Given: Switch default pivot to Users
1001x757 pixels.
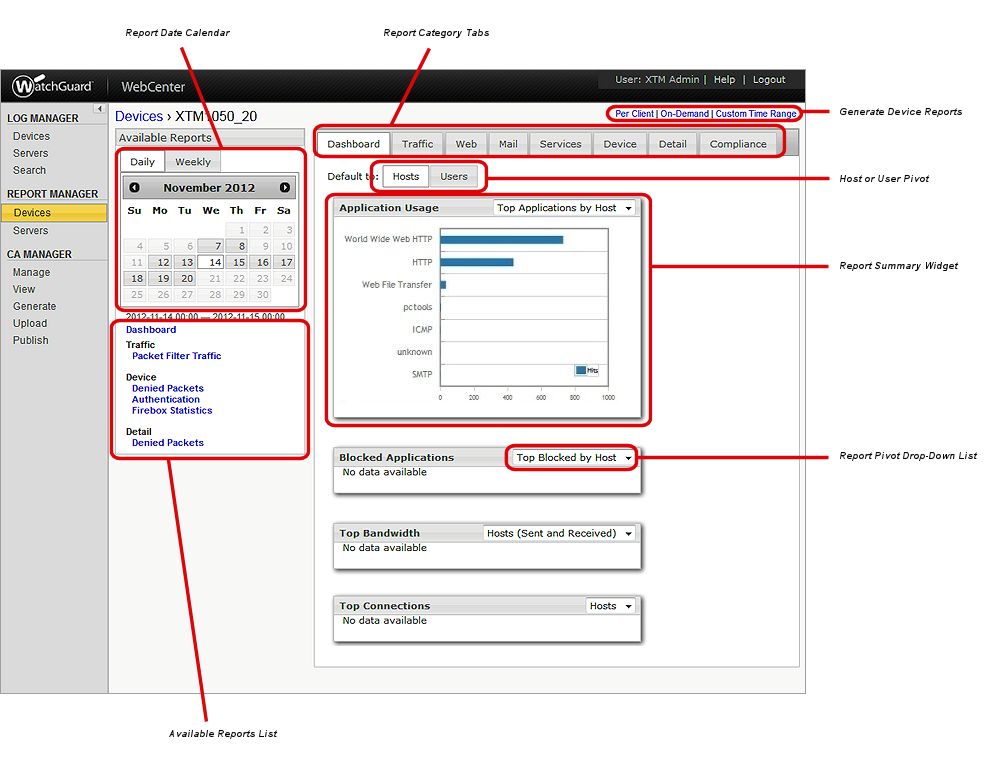Looking at the screenshot, I should pyautogui.click(x=455, y=176).
